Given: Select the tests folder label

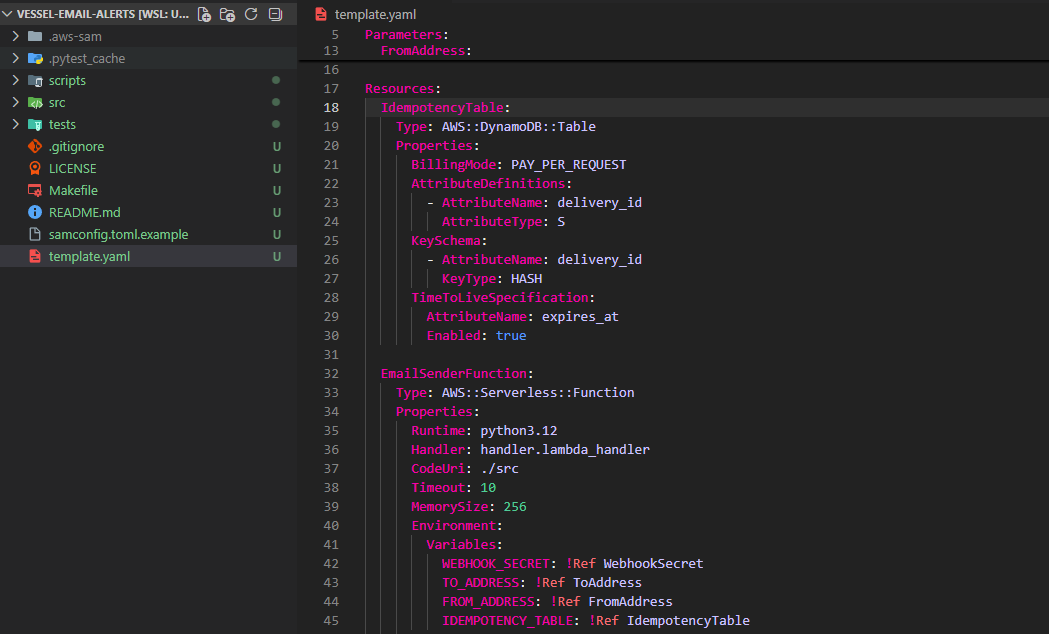Looking at the screenshot, I should 62,124.
